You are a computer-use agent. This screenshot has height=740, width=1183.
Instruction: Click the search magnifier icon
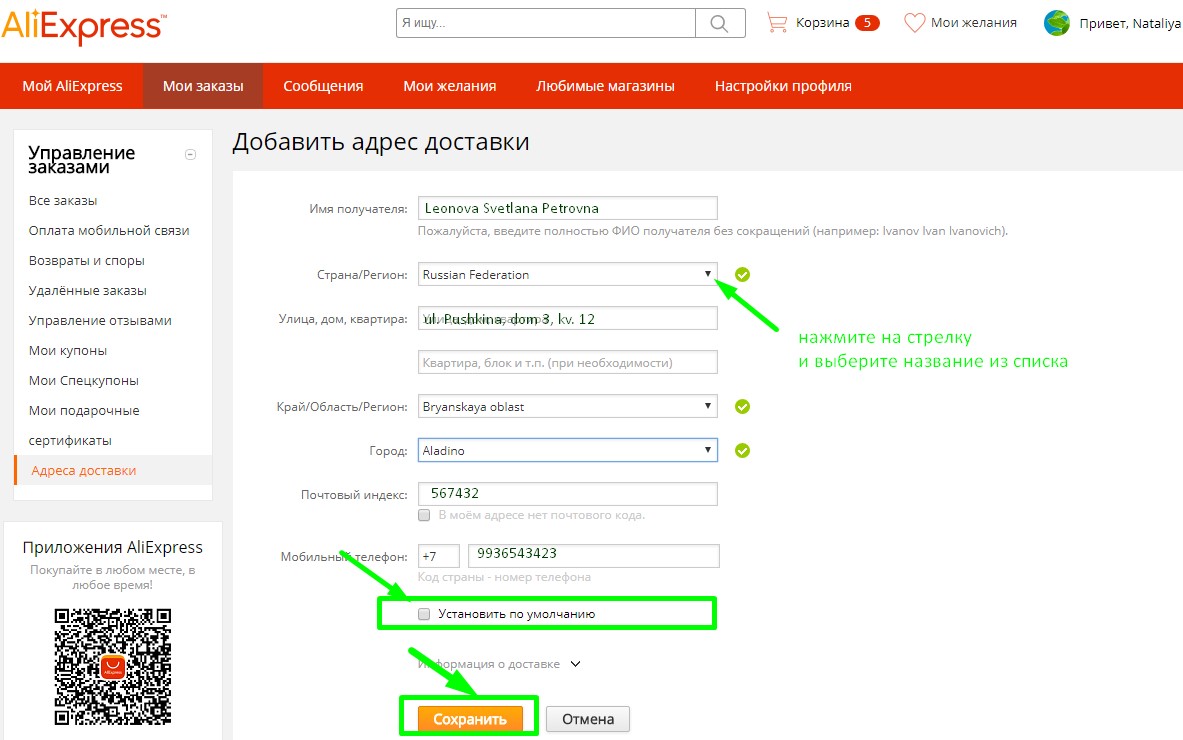tap(720, 23)
